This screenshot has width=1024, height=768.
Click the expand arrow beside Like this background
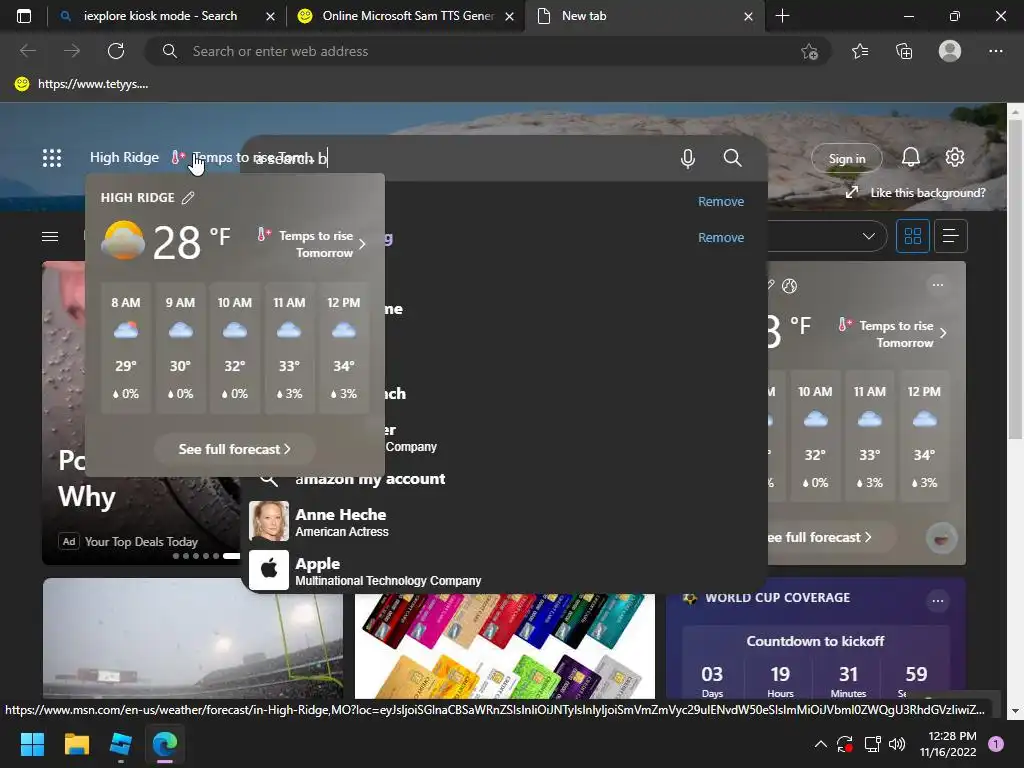pyautogui.click(x=852, y=193)
